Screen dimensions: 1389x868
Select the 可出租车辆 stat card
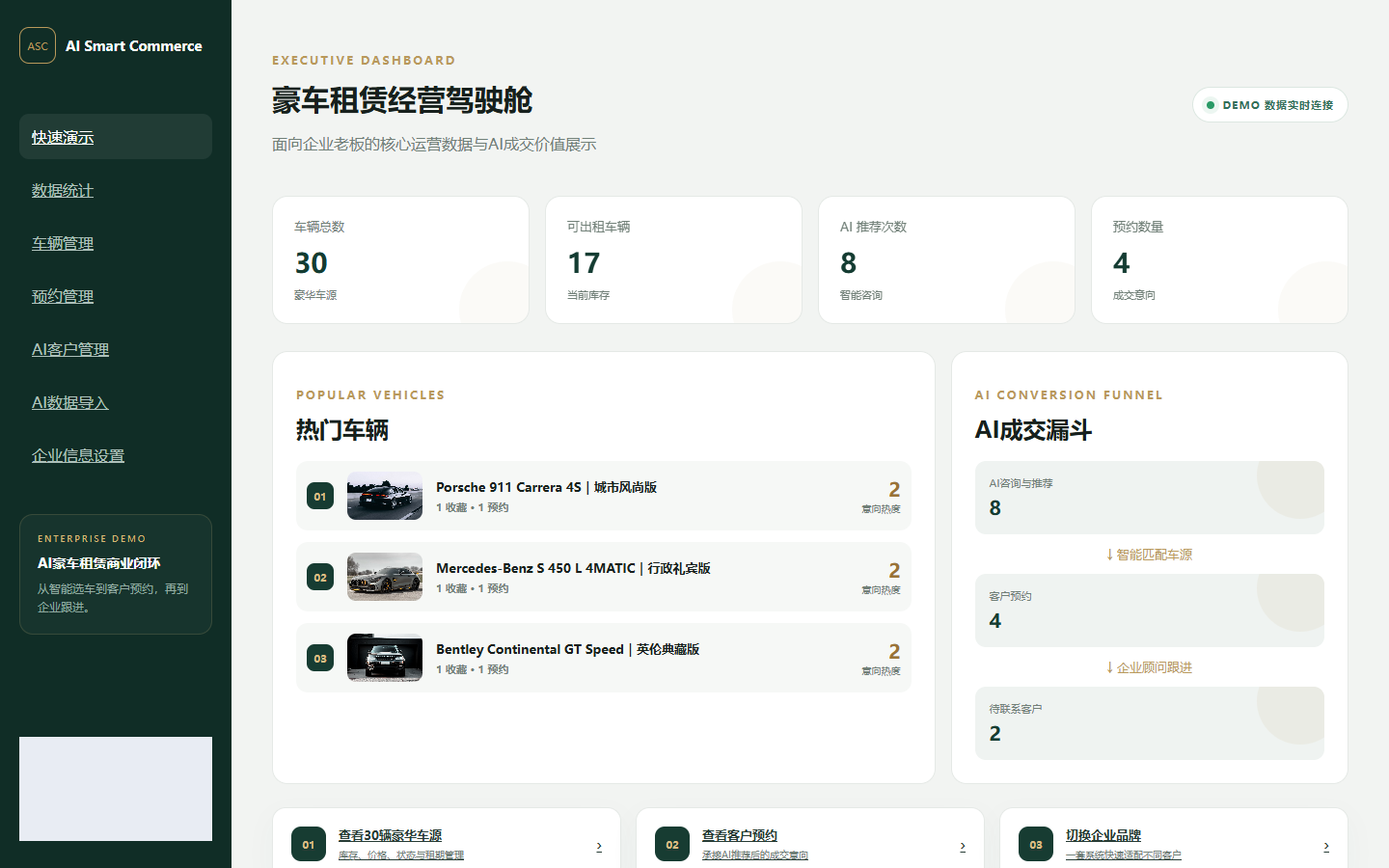673,260
